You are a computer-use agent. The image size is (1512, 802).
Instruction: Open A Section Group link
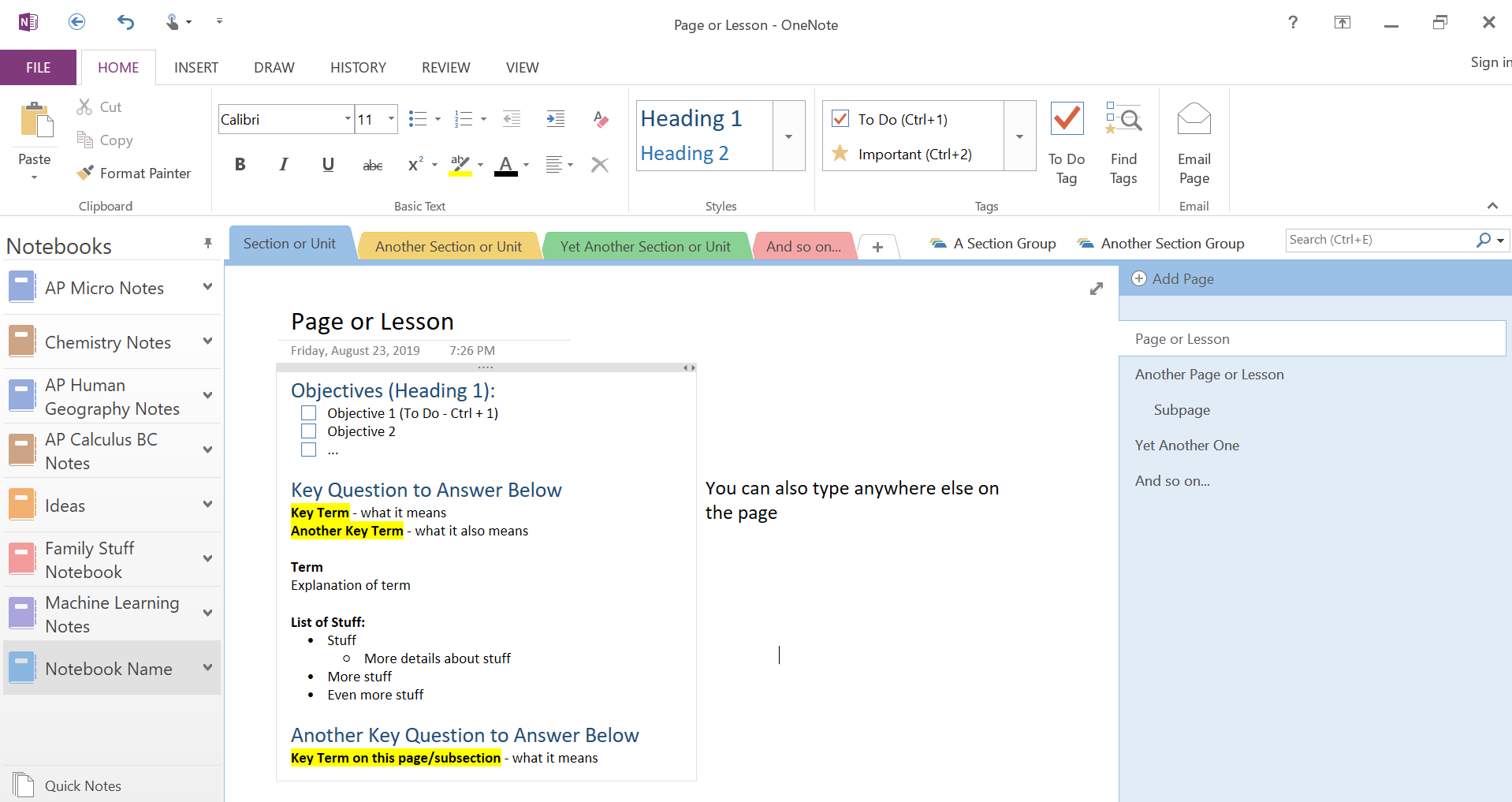click(x=992, y=244)
